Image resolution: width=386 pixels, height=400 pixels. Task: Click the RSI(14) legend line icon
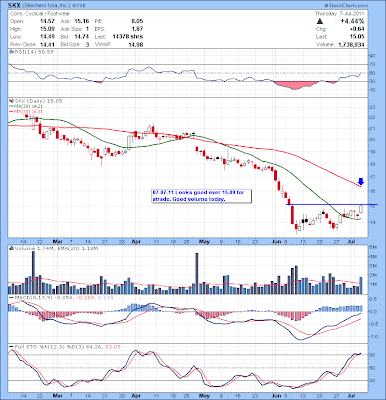(x=11, y=52)
